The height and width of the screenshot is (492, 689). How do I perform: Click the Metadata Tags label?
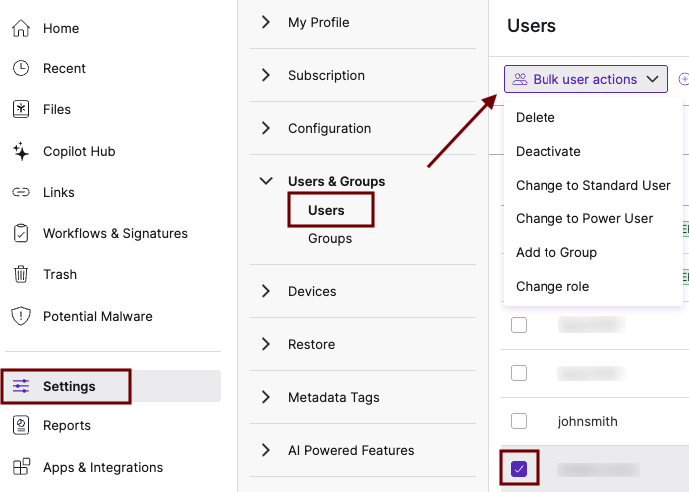tap(334, 397)
